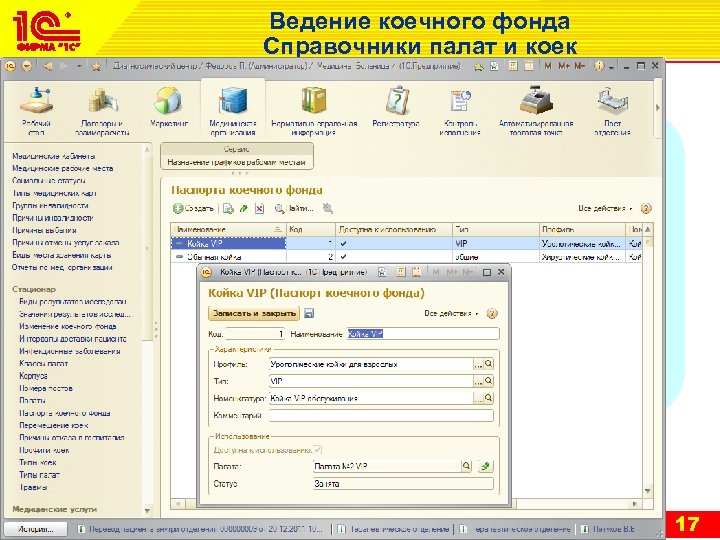Click the right arrow of the list horizontal scrollbar
The height and width of the screenshot is (540, 720).
pyautogui.click(x=635, y=504)
